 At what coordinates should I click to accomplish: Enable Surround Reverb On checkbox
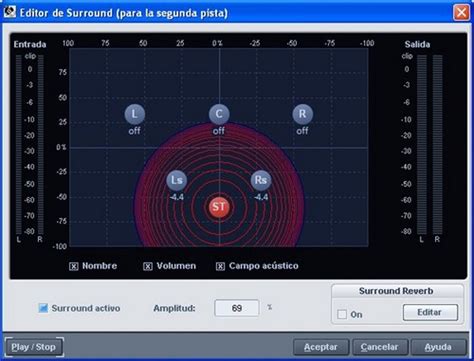click(342, 314)
